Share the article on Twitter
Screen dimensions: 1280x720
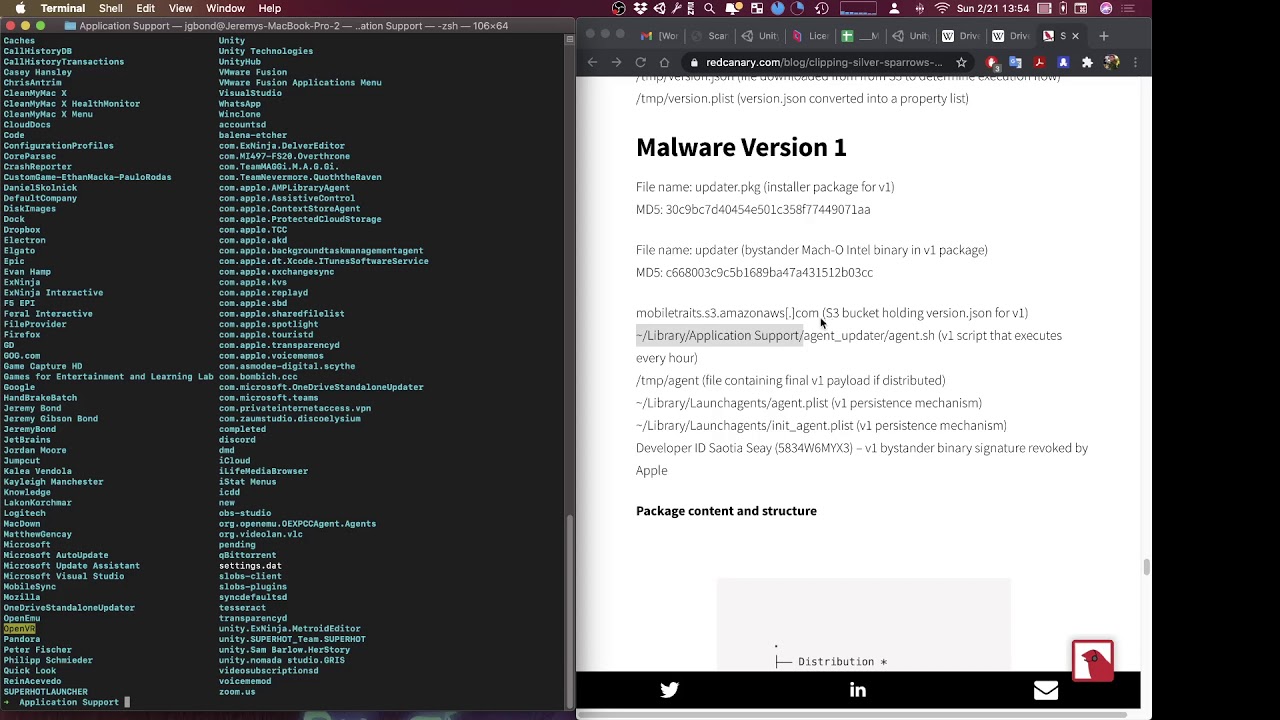click(669, 690)
